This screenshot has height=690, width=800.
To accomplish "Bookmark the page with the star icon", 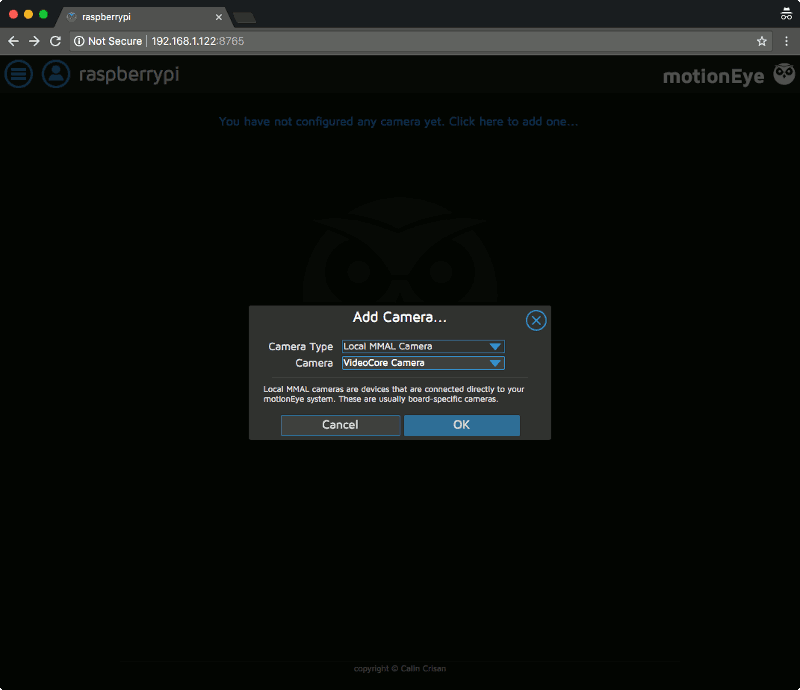I will [761, 41].
